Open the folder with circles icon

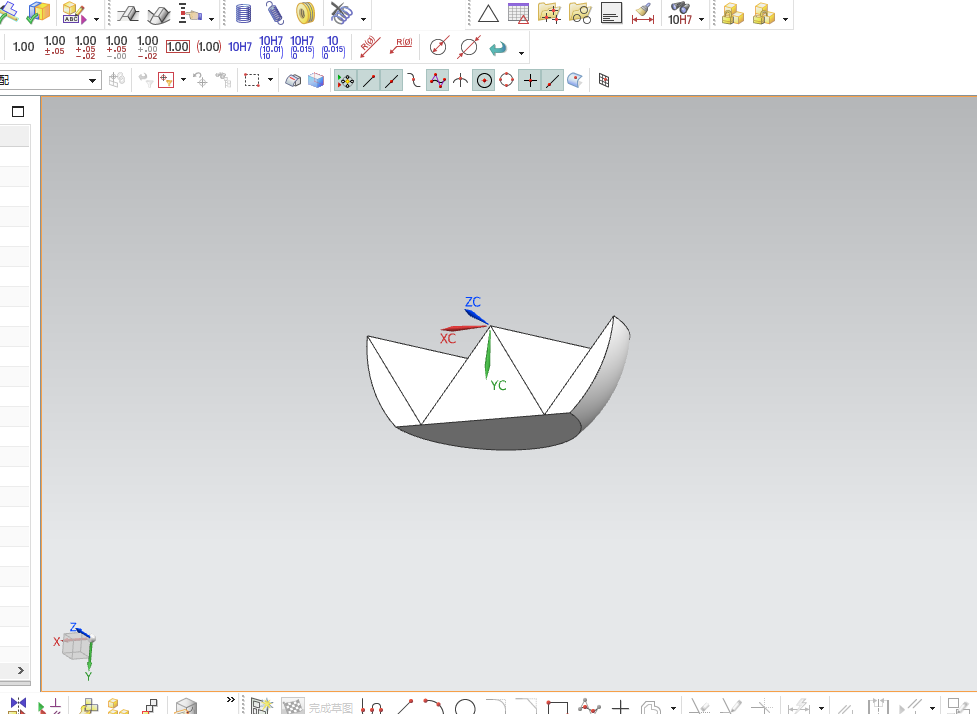(580, 13)
